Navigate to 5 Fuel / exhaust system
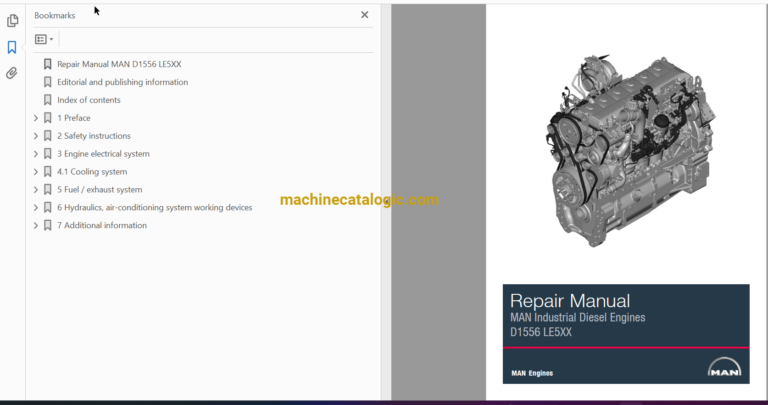Image resolution: width=768 pixels, height=405 pixels. [x=99, y=190]
